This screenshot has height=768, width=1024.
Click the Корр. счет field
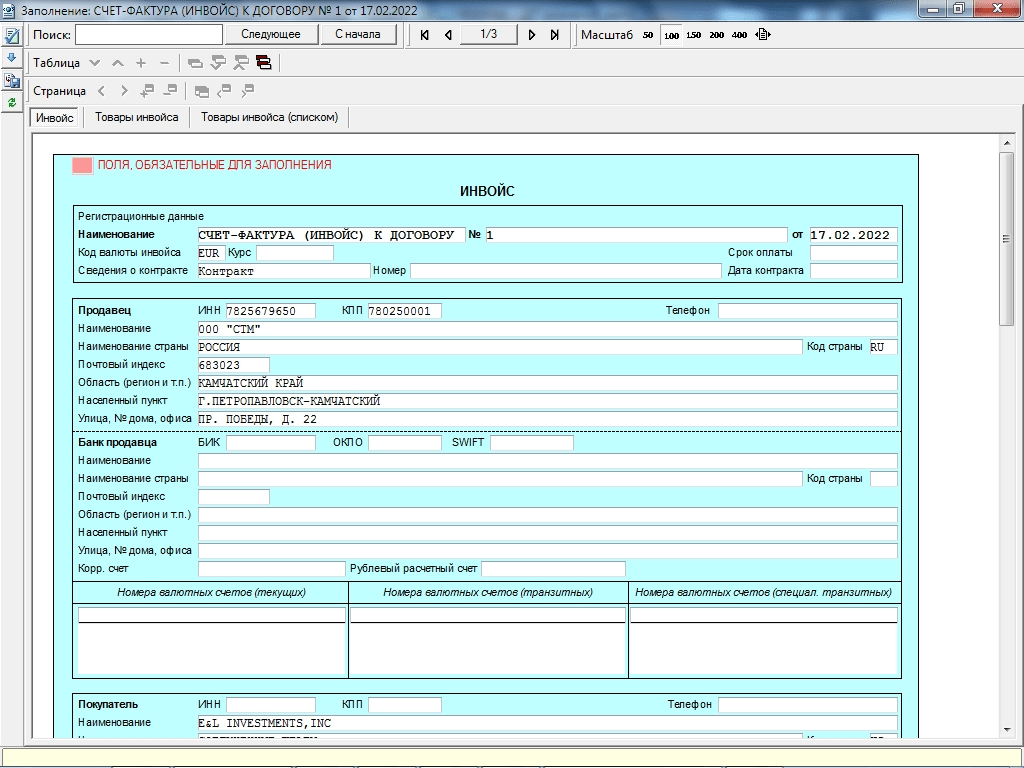[x=272, y=569]
